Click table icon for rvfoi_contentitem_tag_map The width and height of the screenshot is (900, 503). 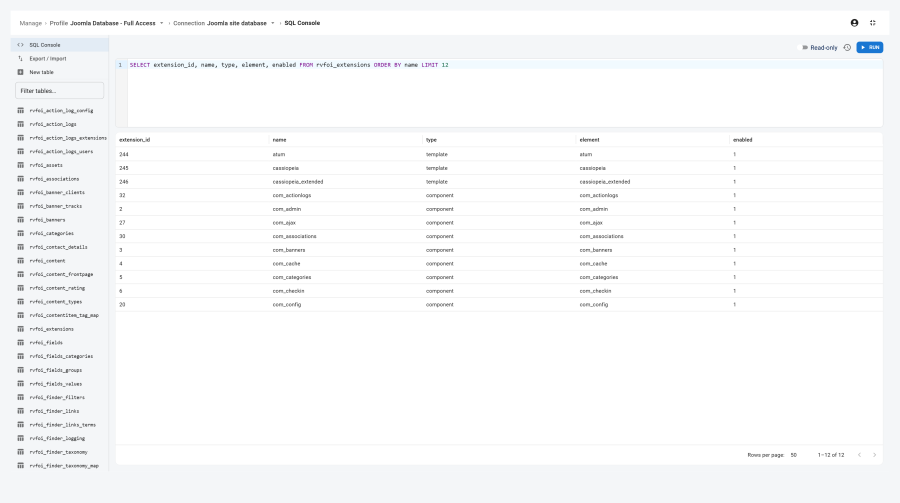tap(21, 315)
